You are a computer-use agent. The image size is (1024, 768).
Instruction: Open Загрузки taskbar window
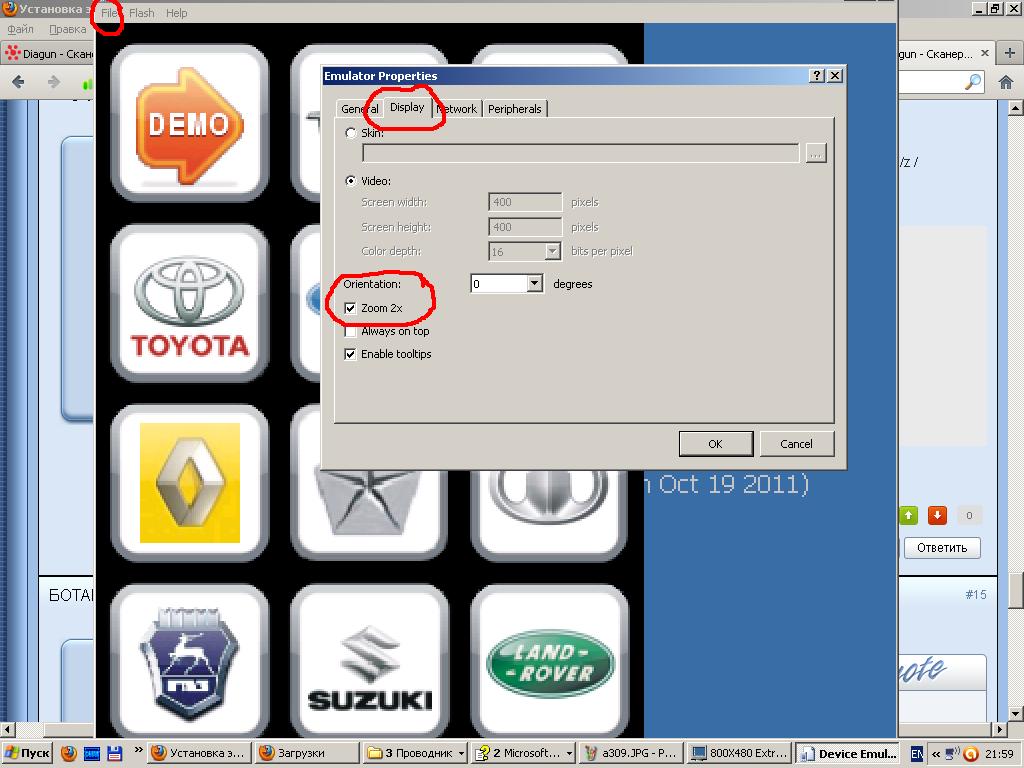(306, 754)
